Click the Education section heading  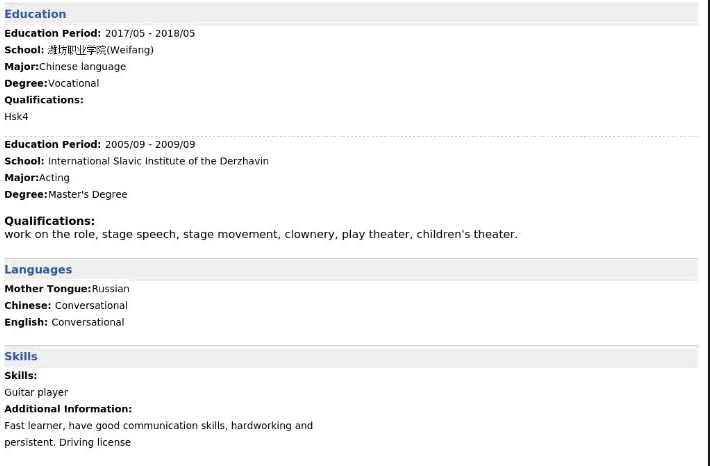pyautogui.click(x=35, y=14)
